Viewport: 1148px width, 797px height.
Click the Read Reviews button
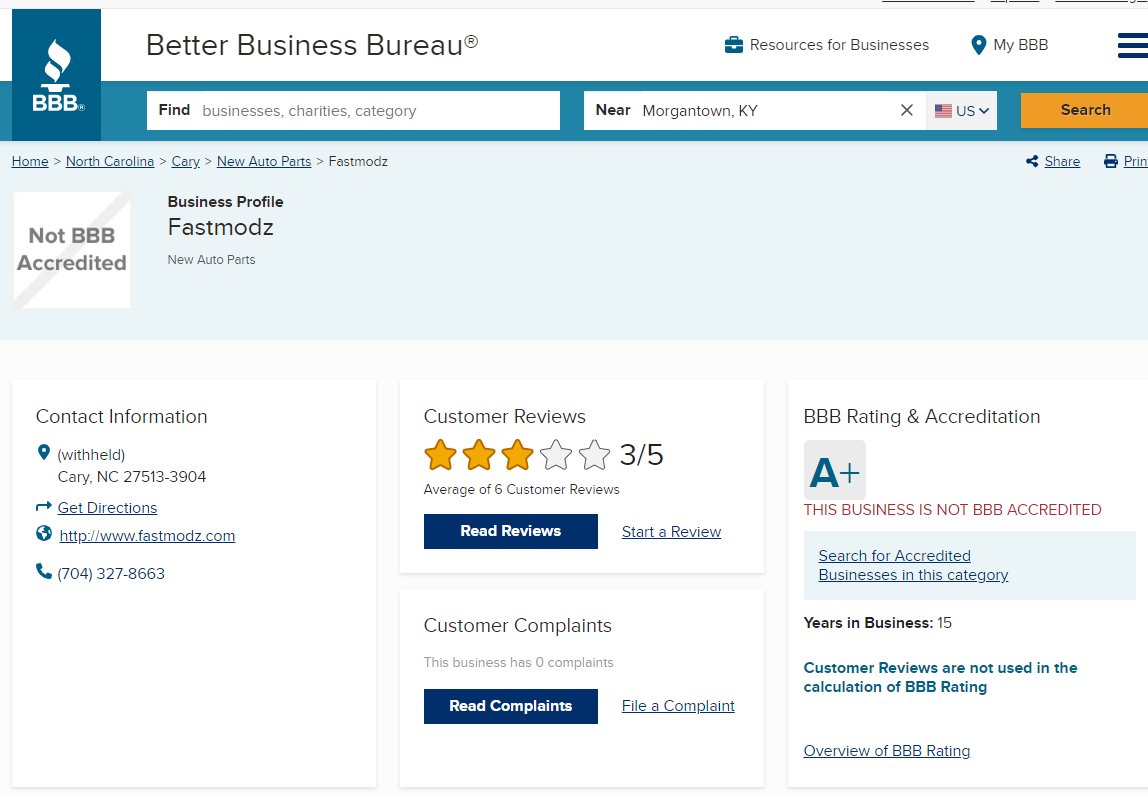pos(510,531)
